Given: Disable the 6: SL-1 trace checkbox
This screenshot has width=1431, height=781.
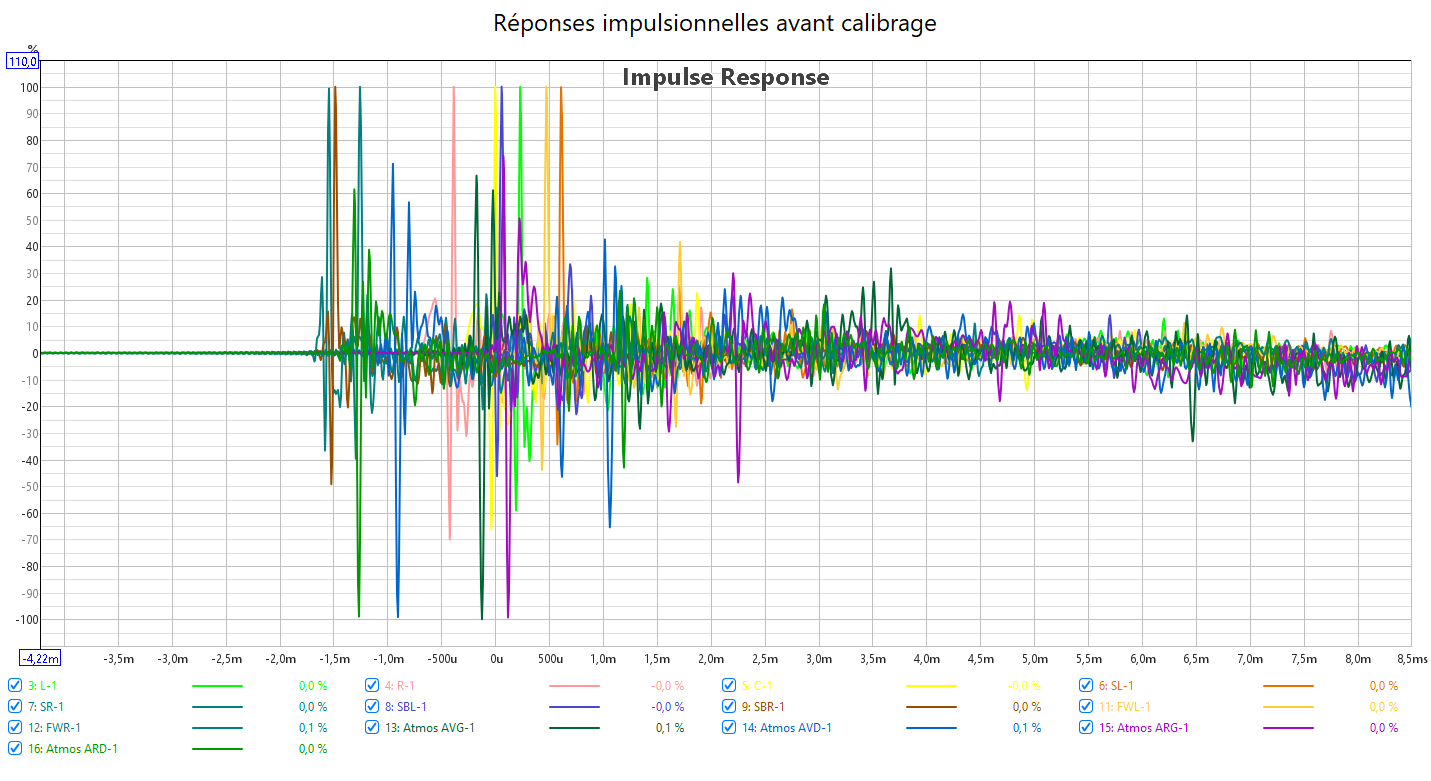Looking at the screenshot, I should pyautogui.click(x=1087, y=686).
